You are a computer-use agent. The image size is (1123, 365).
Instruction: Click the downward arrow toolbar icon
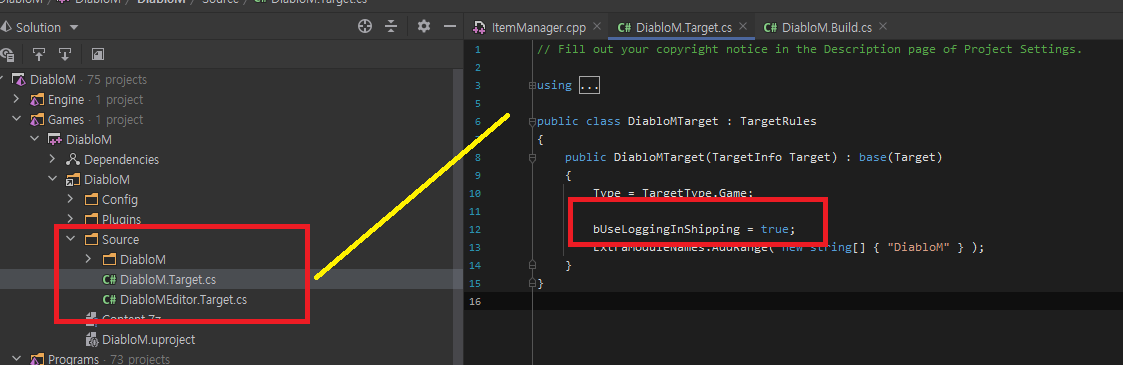coord(65,54)
